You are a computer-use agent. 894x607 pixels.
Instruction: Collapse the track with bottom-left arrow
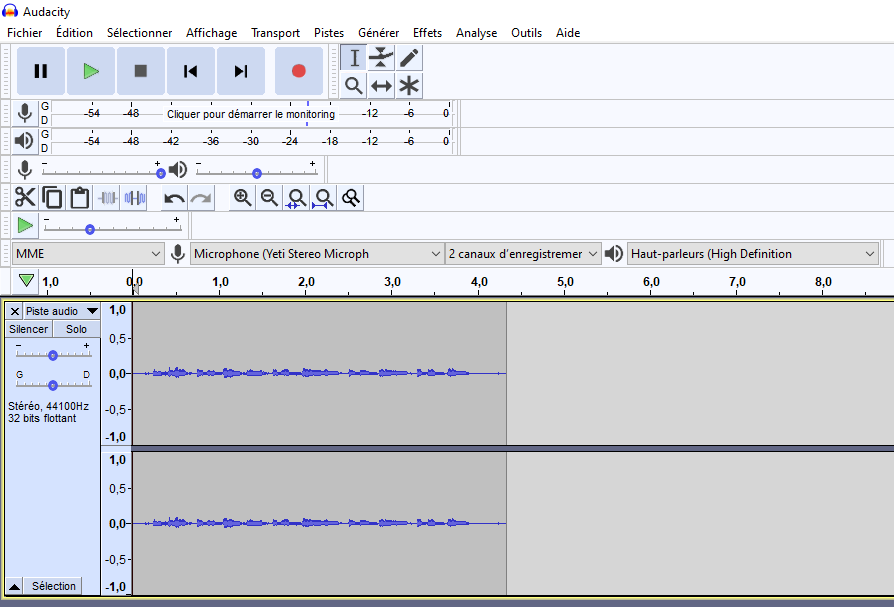pyautogui.click(x=14, y=586)
